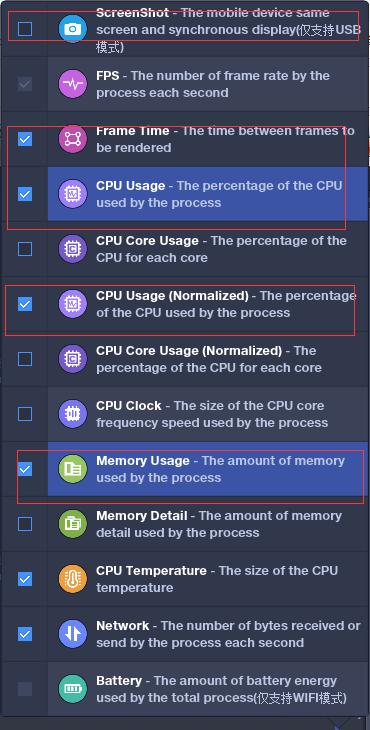Viewport: 370px width, 730px height.
Task: Disable the CPU Usage (Normalized) checkbox
Action: (x=25, y=304)
